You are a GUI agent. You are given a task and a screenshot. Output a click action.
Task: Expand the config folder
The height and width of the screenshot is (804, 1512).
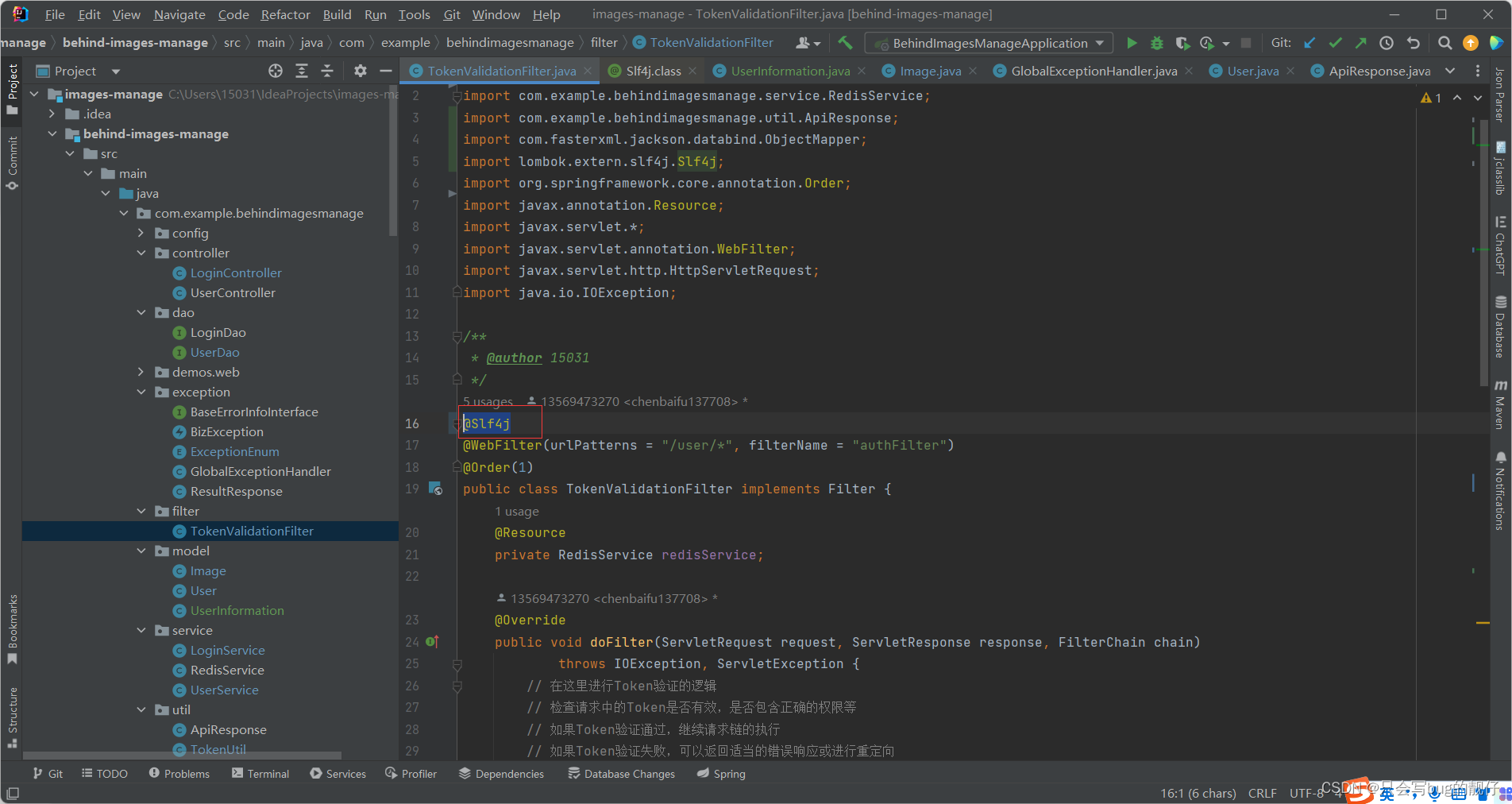(141, 233)
